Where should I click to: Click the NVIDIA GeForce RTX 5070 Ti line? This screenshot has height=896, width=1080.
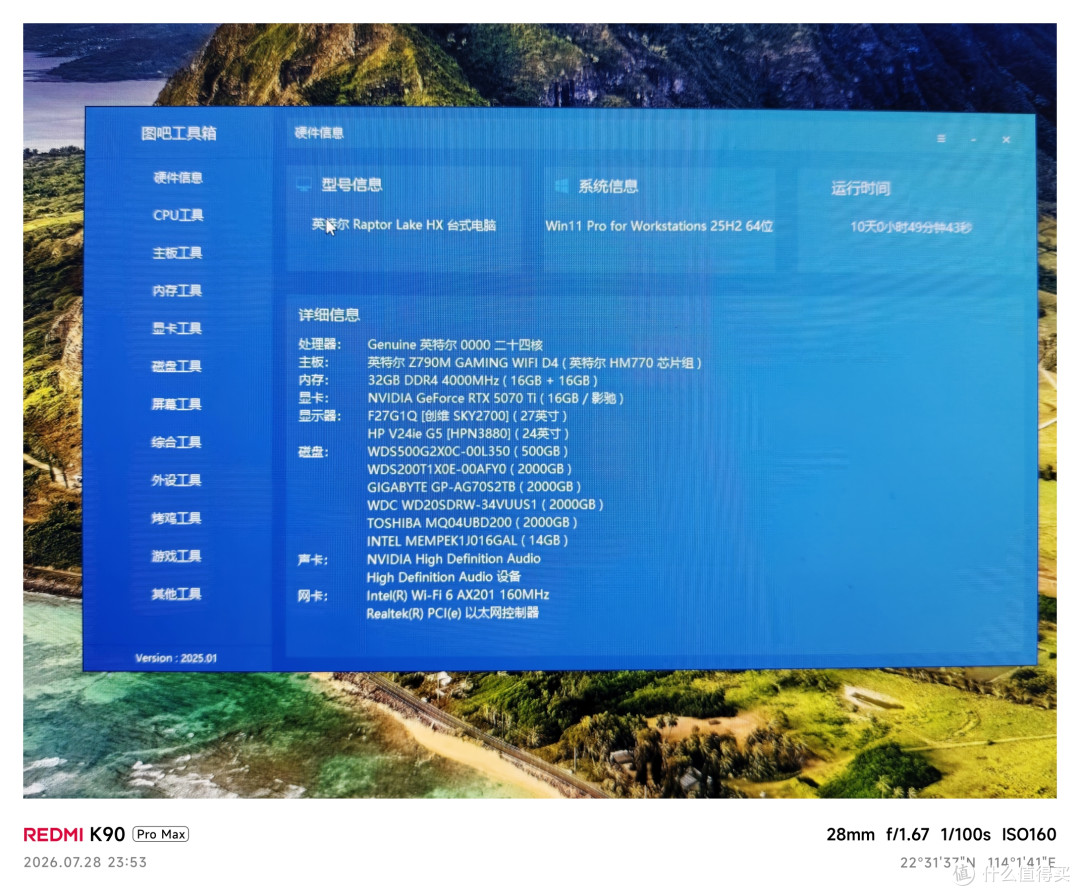[495, 398]
